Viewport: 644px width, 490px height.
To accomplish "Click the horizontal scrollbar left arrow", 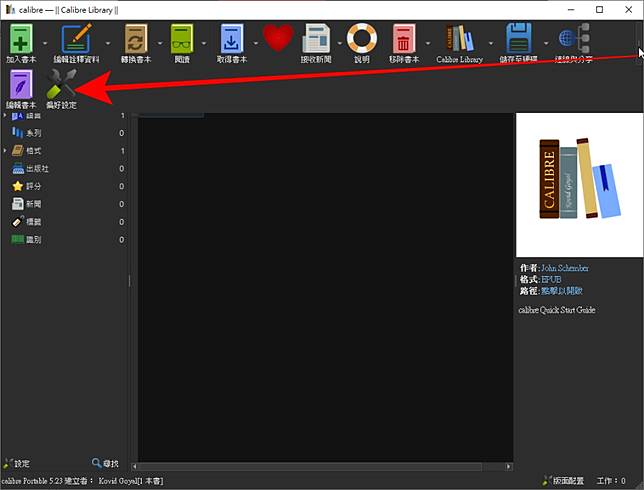I will (134, 467).
